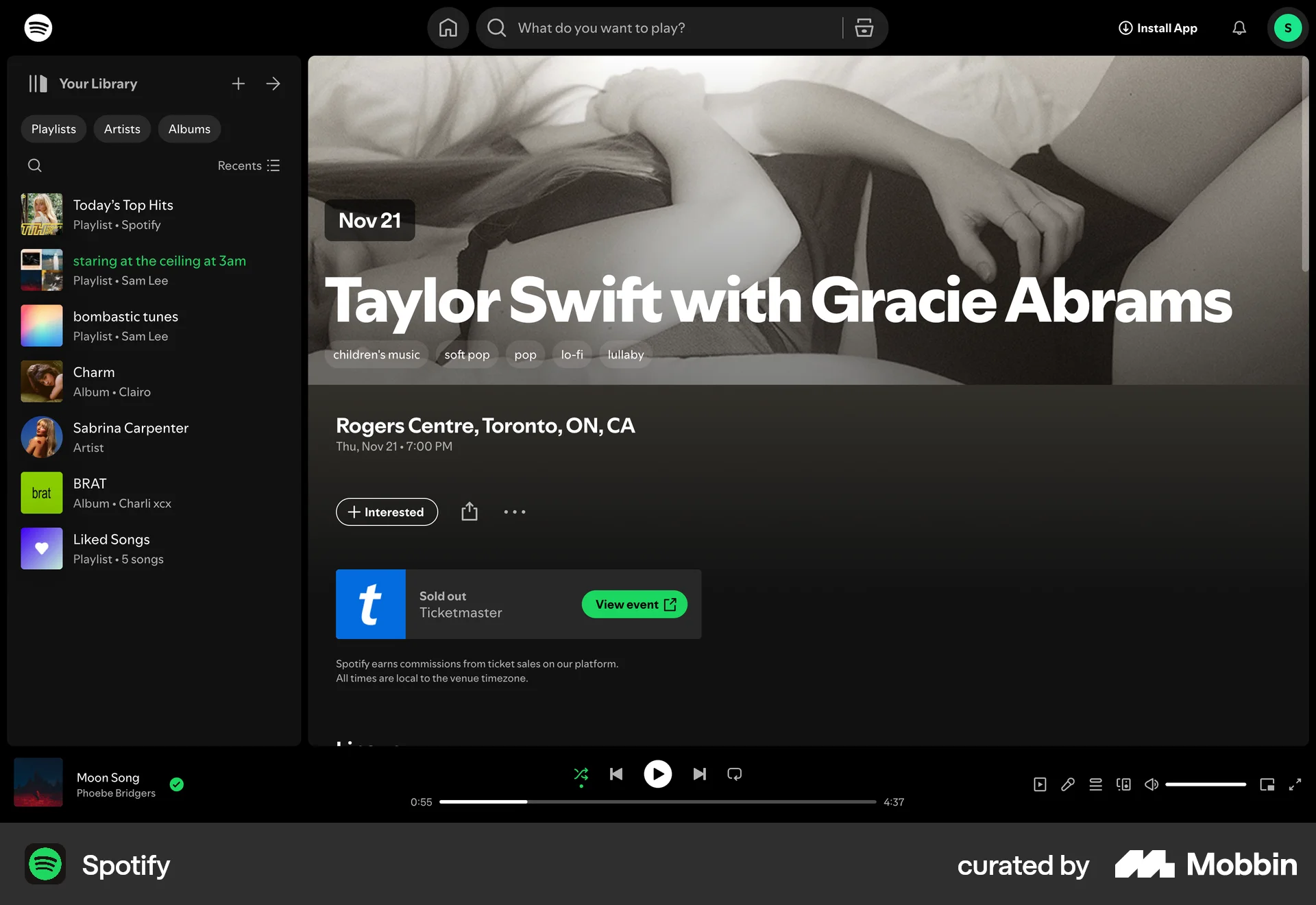The width and height of the screenshot is (1316, 905).
Task: Connect to a device
Action: click(1123, 784)
